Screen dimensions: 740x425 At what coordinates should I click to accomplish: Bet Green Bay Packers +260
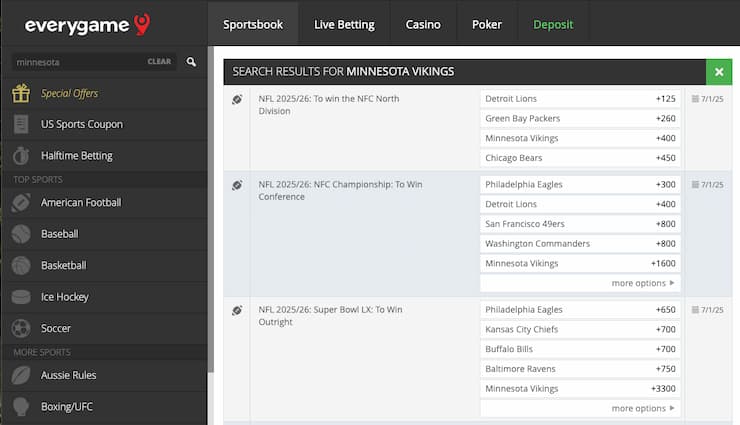tap(580, 118)
